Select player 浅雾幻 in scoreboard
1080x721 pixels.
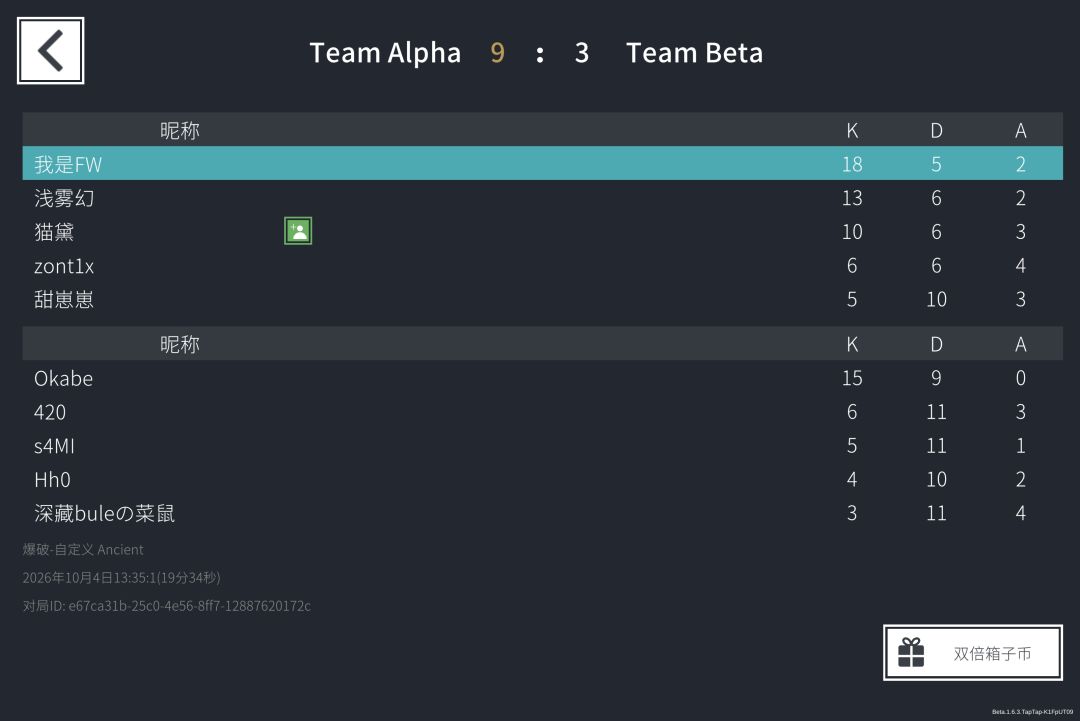click(x=542, y=198)
